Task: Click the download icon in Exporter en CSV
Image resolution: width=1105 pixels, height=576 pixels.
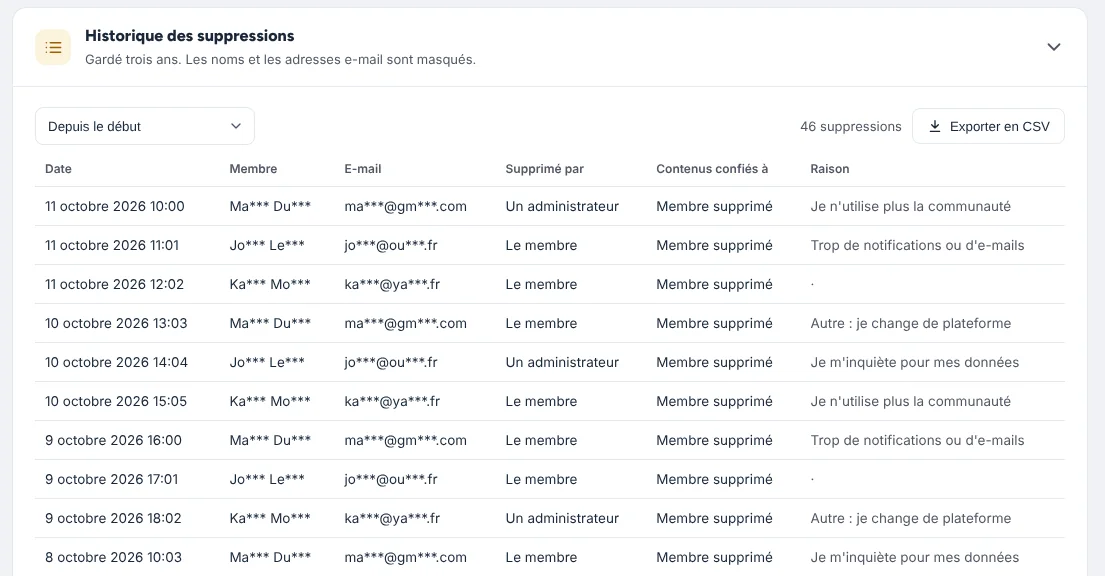Action: [934, 126]
